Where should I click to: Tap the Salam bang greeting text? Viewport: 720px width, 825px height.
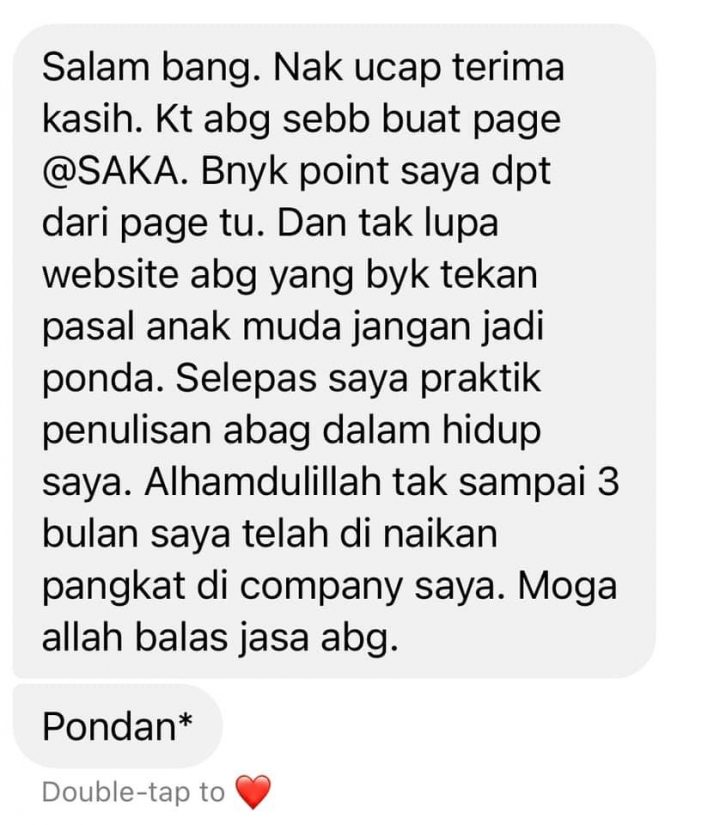(x=151, y=69)
